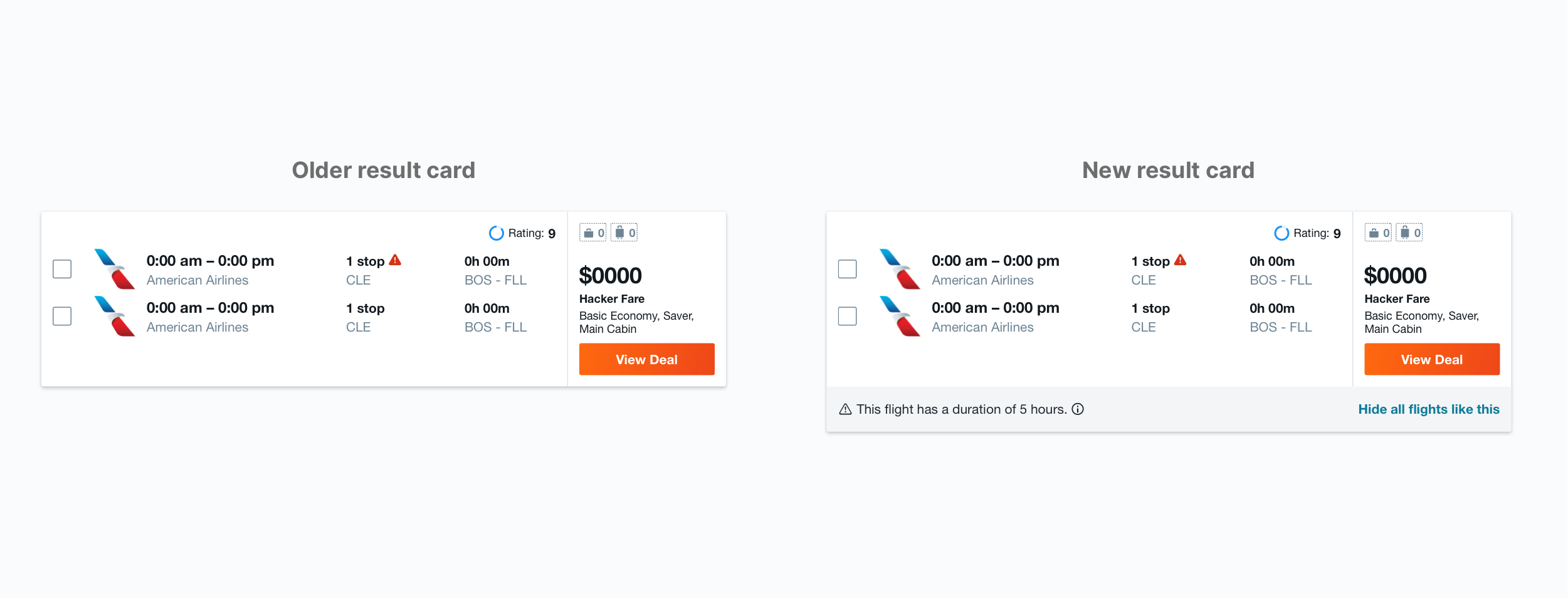1568x598 pixels.
Task: Click American Airlines logo on second new flight
Action: point(900,316)
